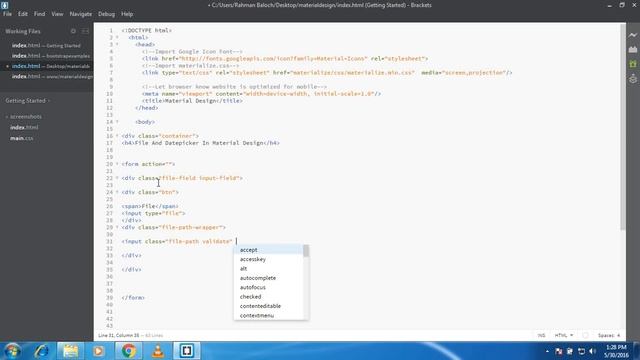640x360 pixels.
Task: Click the network status tray icon
Action: coord(581,351)
